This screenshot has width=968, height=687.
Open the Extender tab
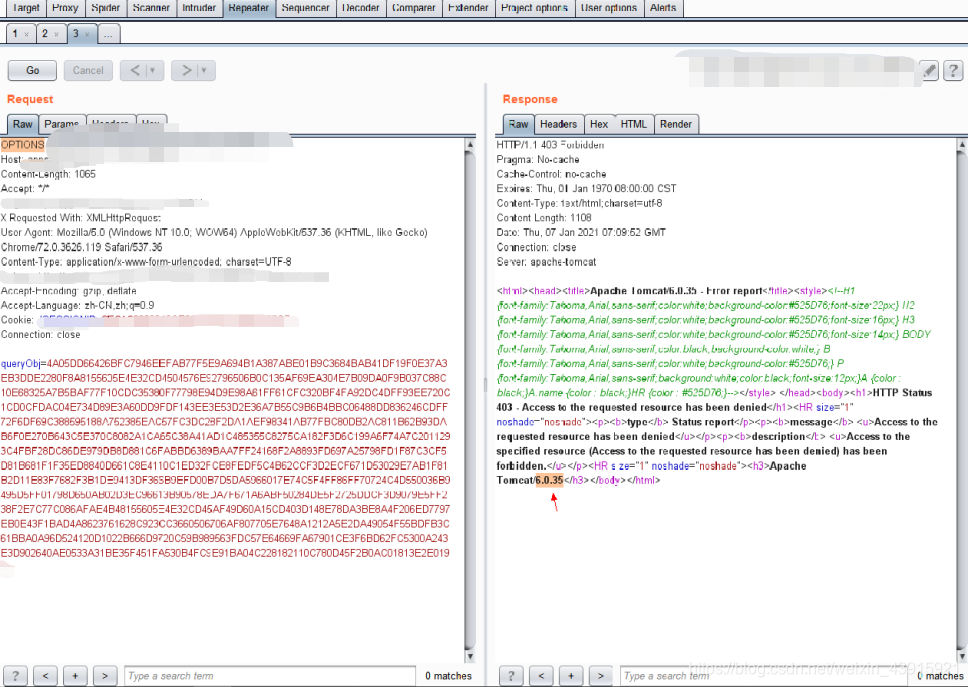point(468,8)
